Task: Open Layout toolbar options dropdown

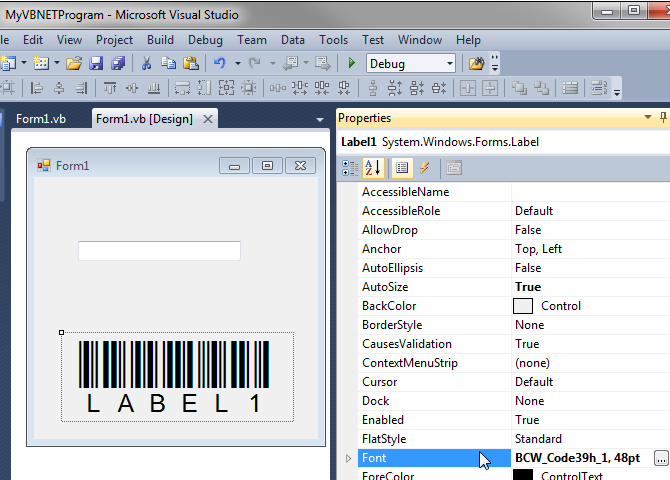Action: pyautogui.click(x=617, y=92)
